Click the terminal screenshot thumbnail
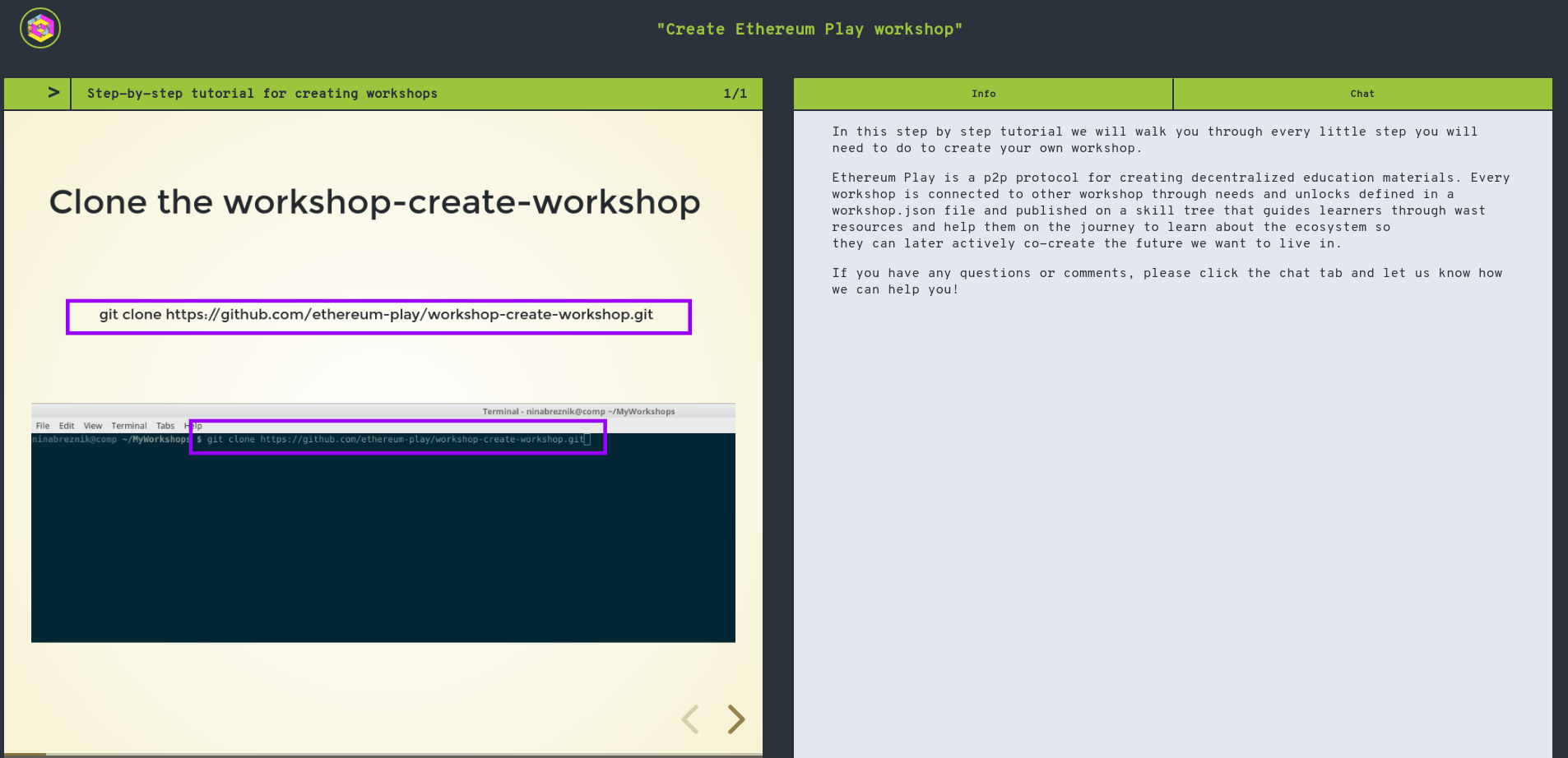This screenshot has height=758, width=1568. pos(383,523)
